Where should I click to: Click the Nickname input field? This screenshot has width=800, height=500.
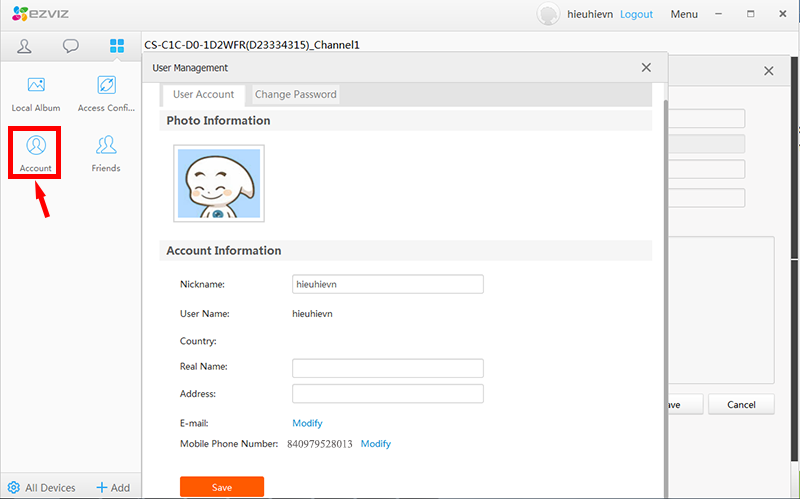pos(387,284)
